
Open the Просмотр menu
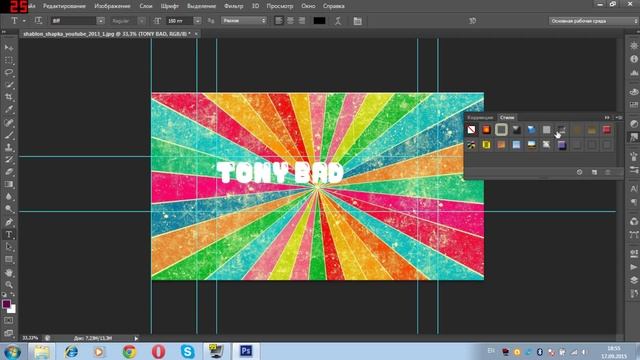[280, 6]
